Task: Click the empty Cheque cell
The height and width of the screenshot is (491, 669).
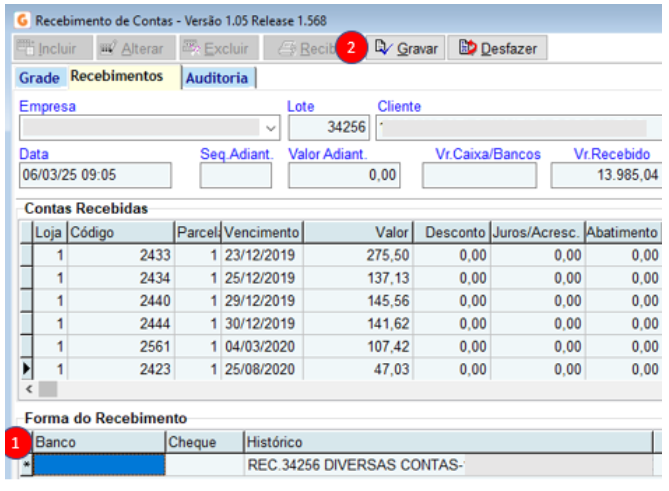Action: pos(205,465)
